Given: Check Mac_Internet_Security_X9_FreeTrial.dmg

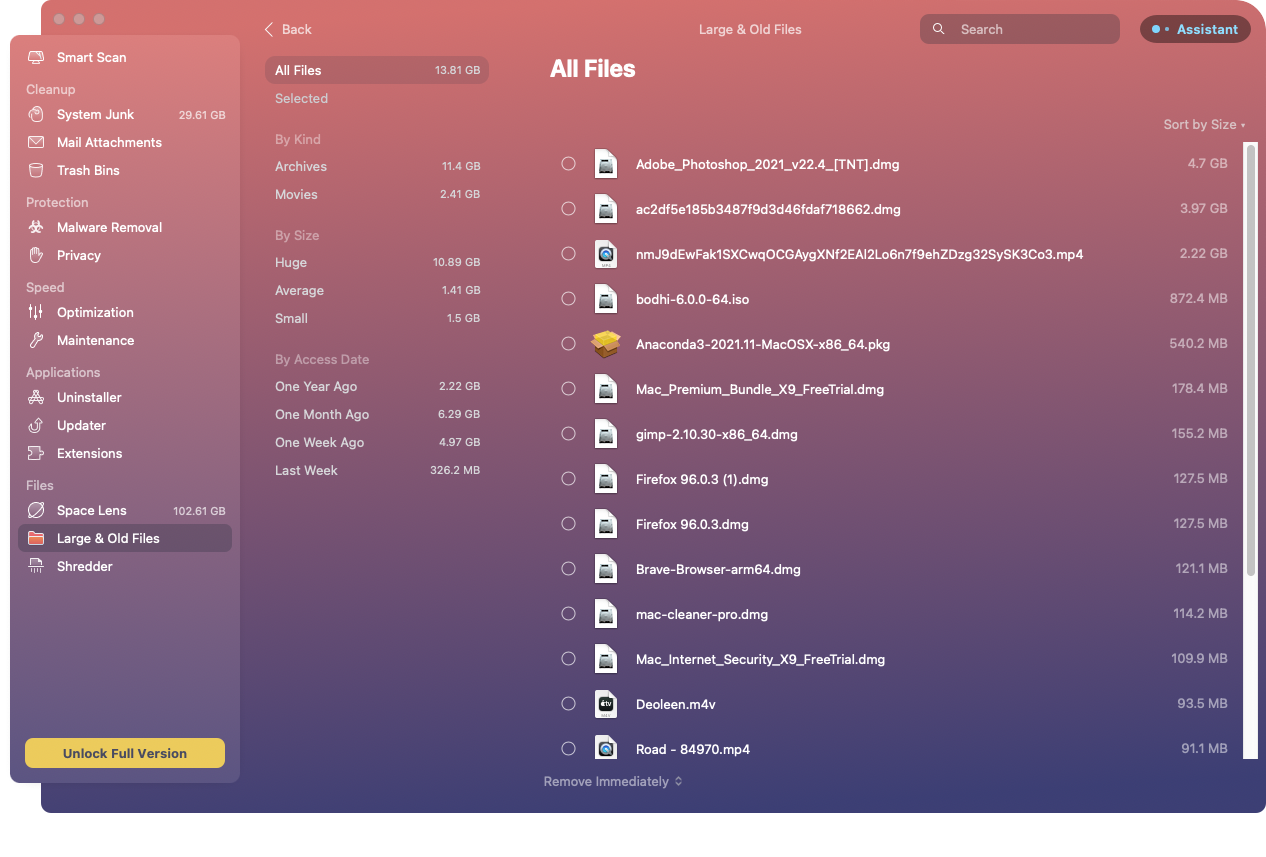Looking at the screenshot, I should (568, 659).
